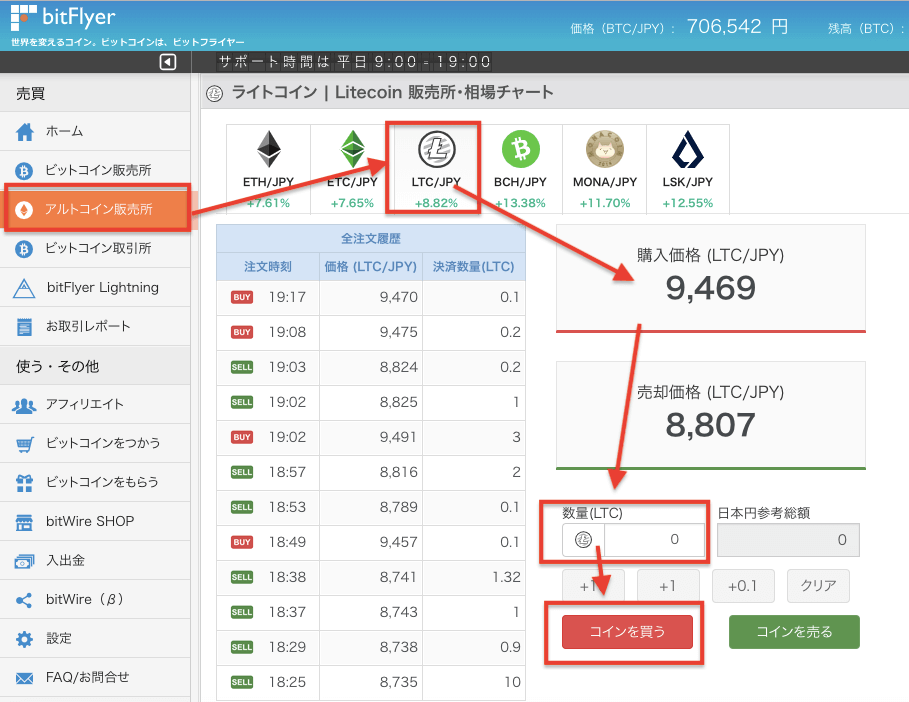The image size is (909, 702).
Task: Click the BUY badge at 18:49
Action: click(x=242, y=542)
